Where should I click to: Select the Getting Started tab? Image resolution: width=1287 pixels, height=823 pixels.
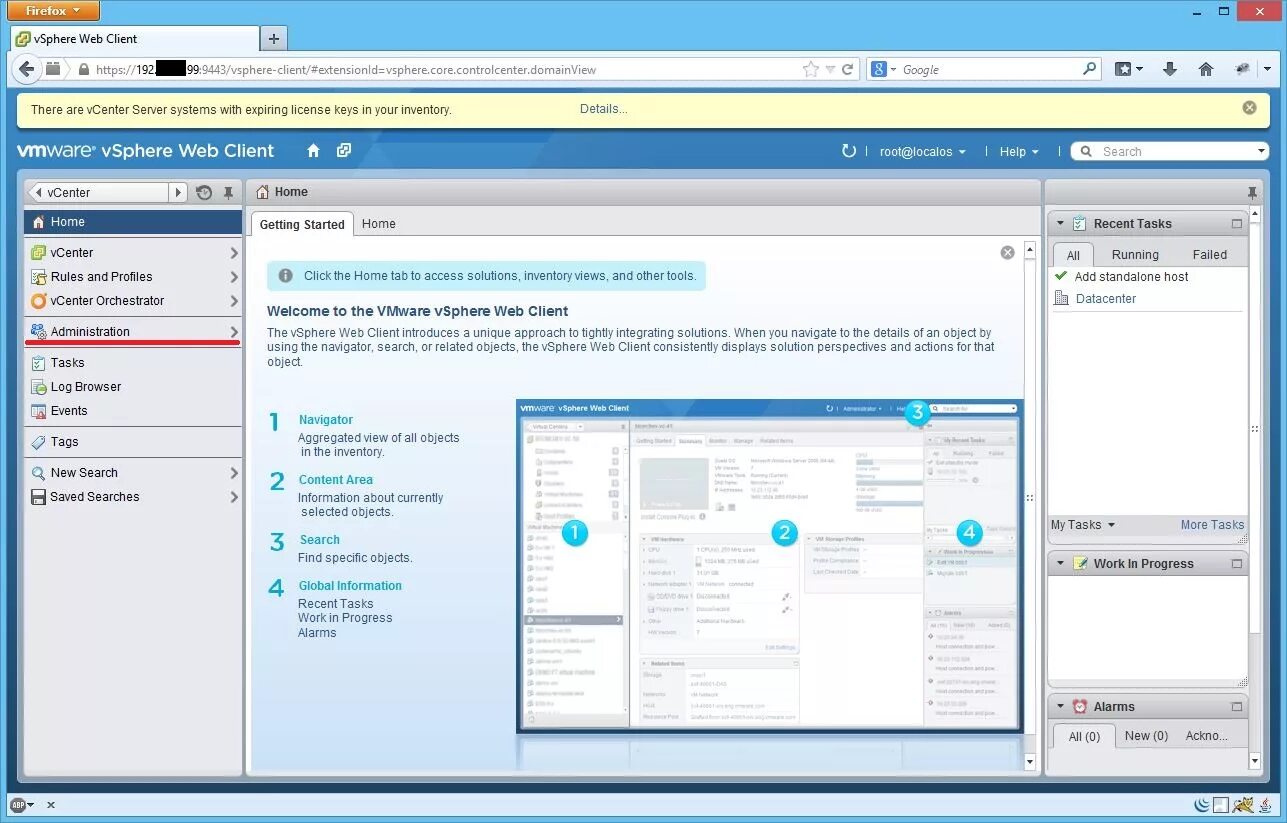pyautogui.click(x=301, y=224)
